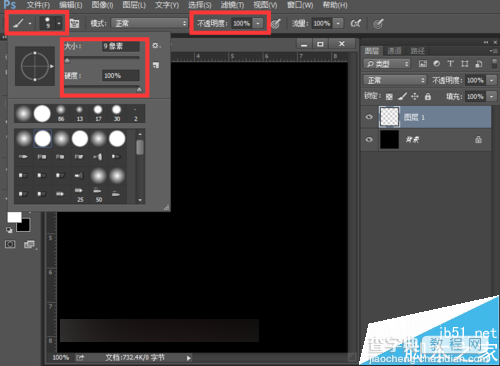
Task: Create new brush preset icon
Action: [x=156, y=65]
